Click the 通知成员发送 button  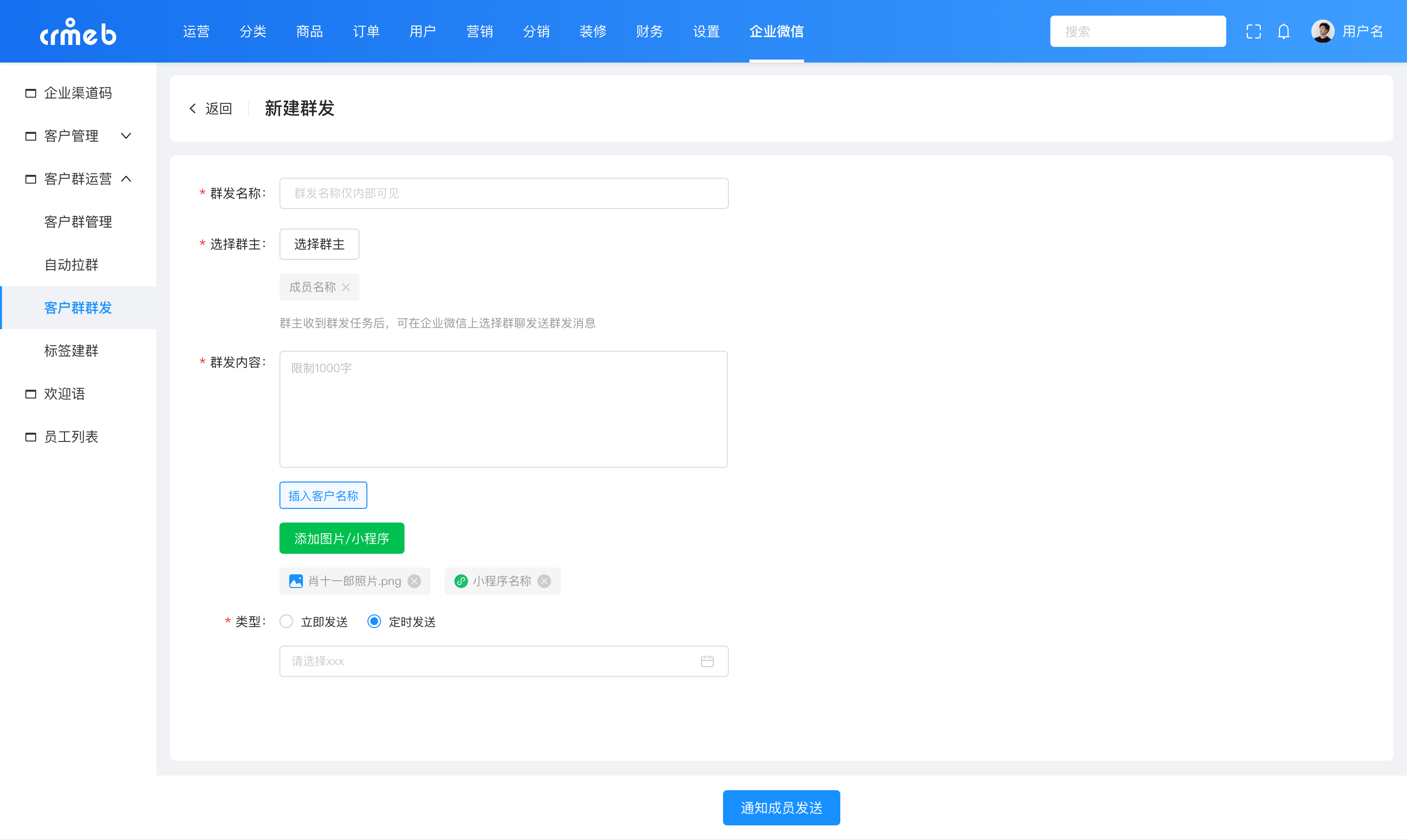(781, 808)
